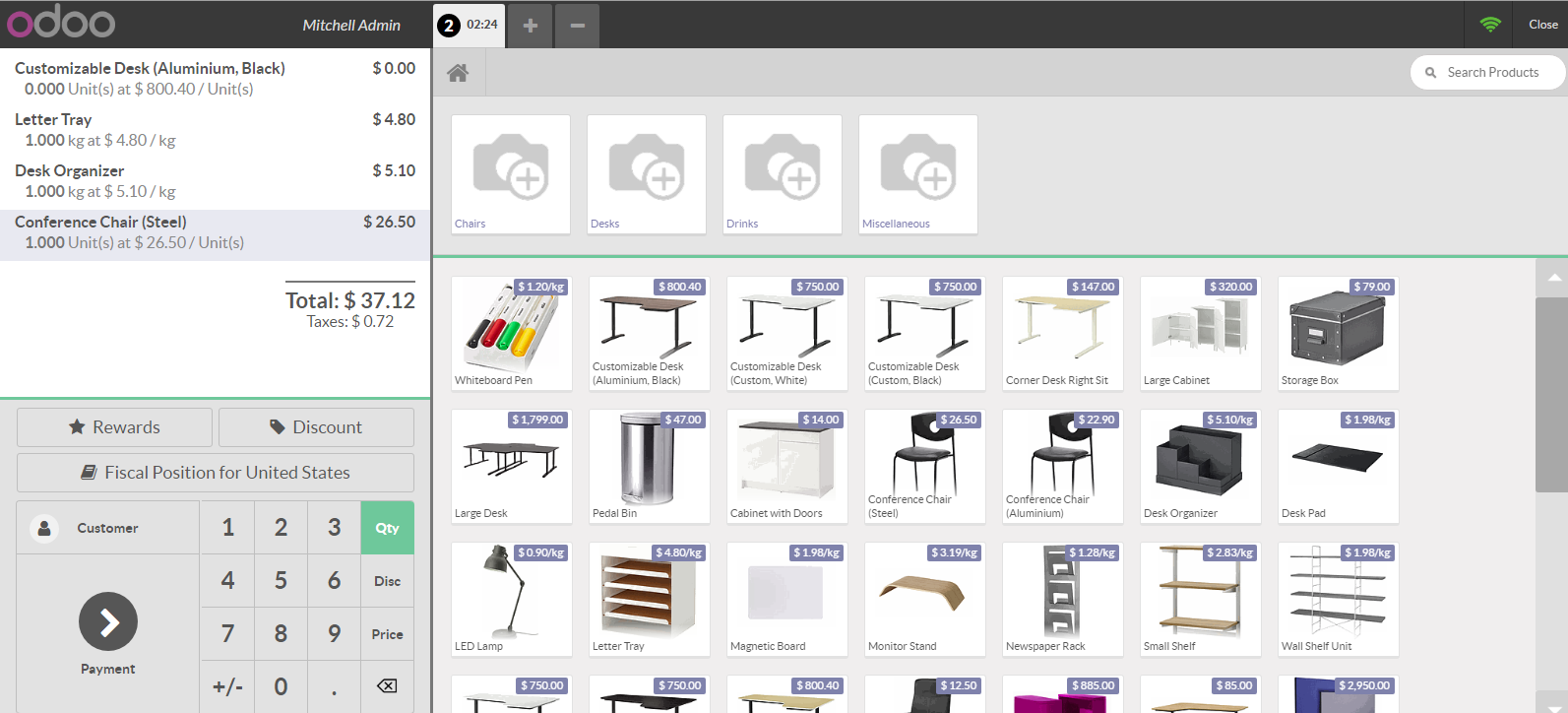Add a new order with plus icon

pos(531,26)
